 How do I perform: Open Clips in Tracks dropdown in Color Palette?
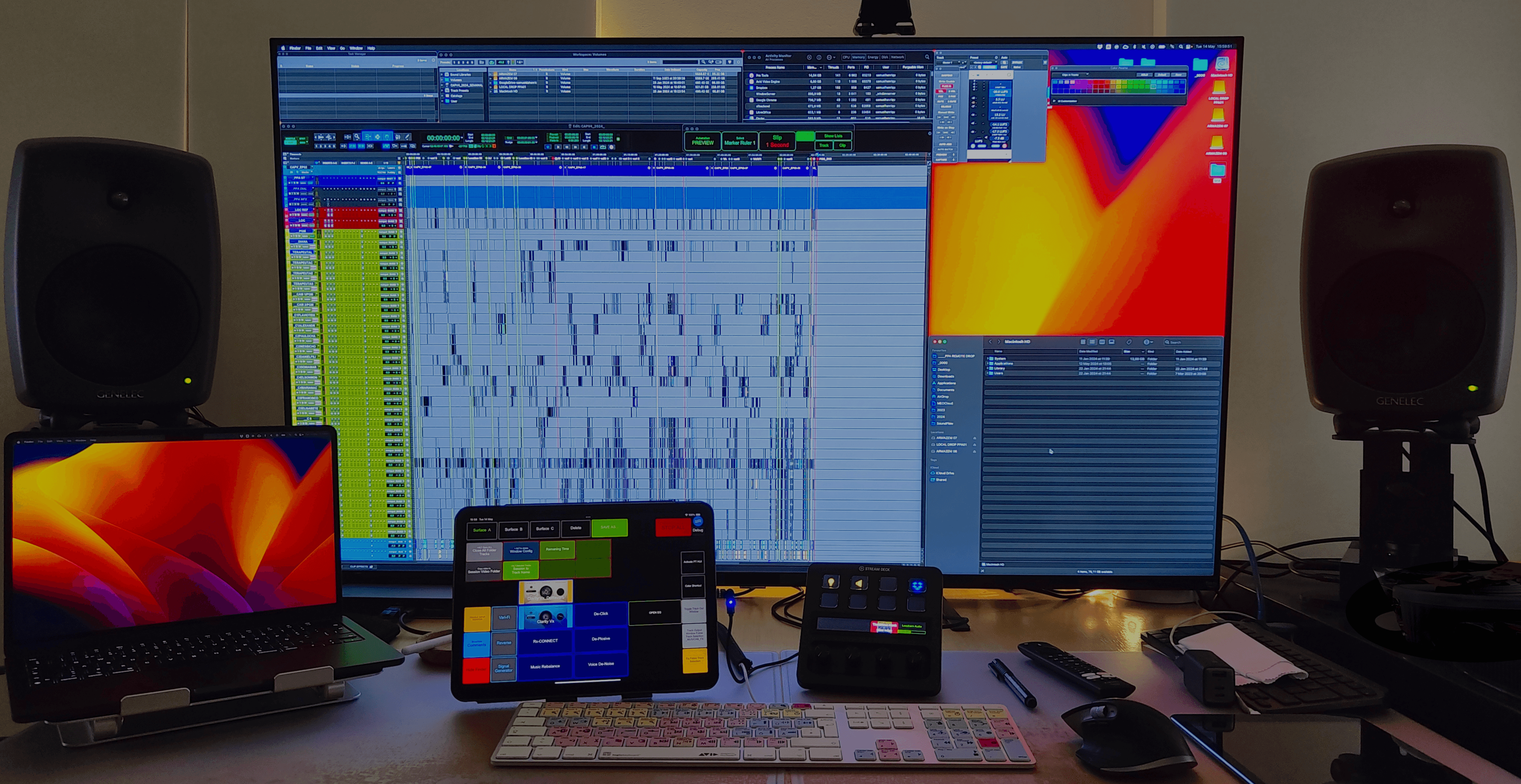coord(1071,75)
